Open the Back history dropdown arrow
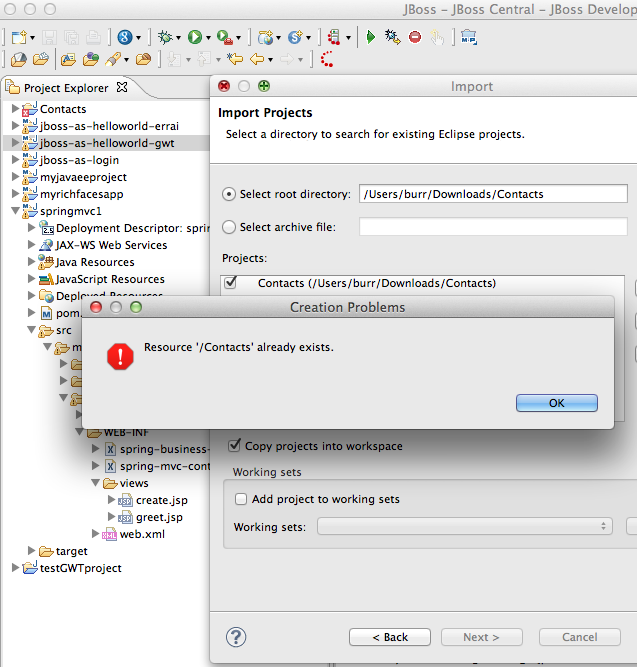This screenshot has width=637, height=667. click(x=270, y=60)
